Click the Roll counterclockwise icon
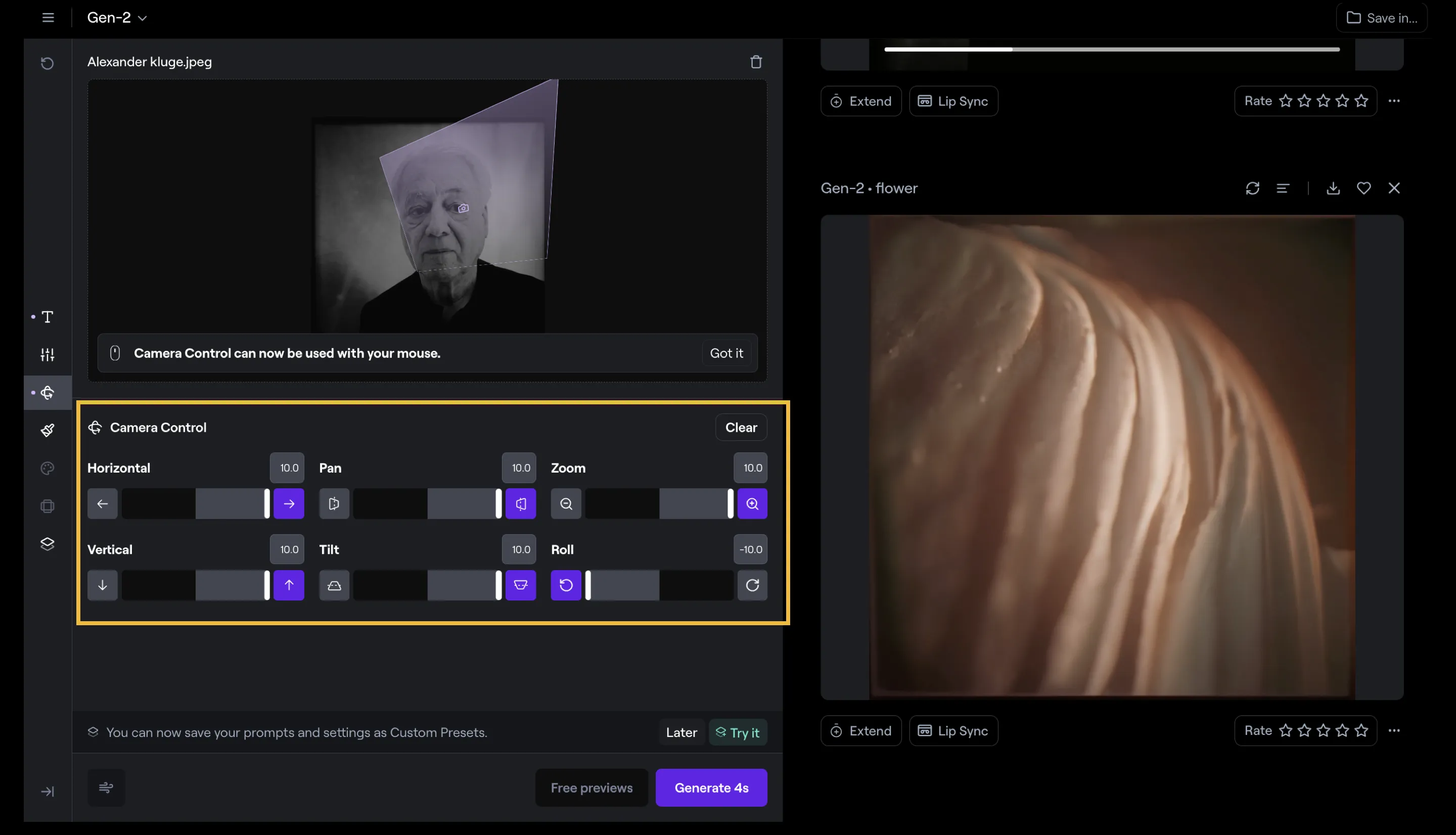 566,585
